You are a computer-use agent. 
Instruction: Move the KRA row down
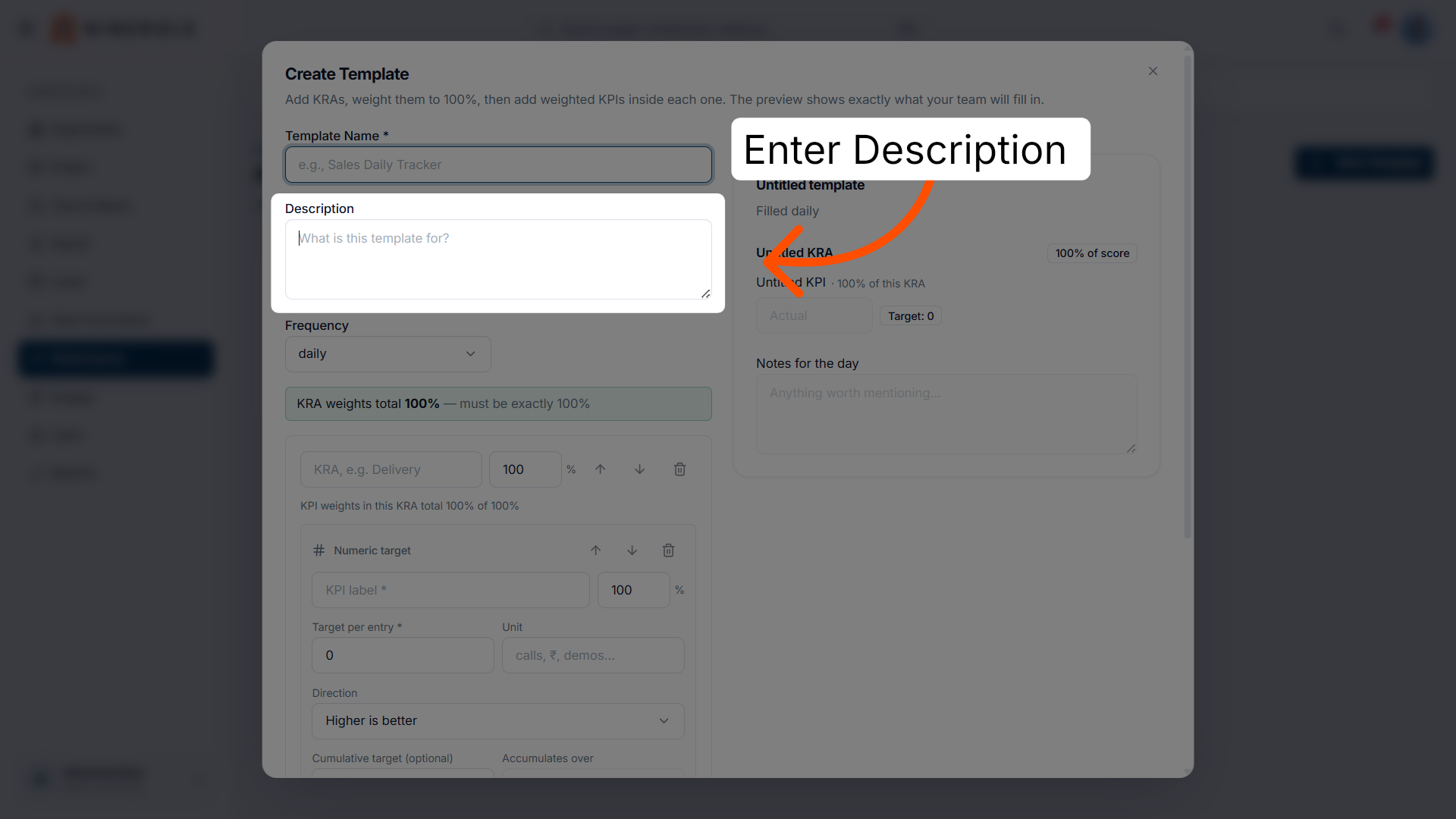pos(639,469)
